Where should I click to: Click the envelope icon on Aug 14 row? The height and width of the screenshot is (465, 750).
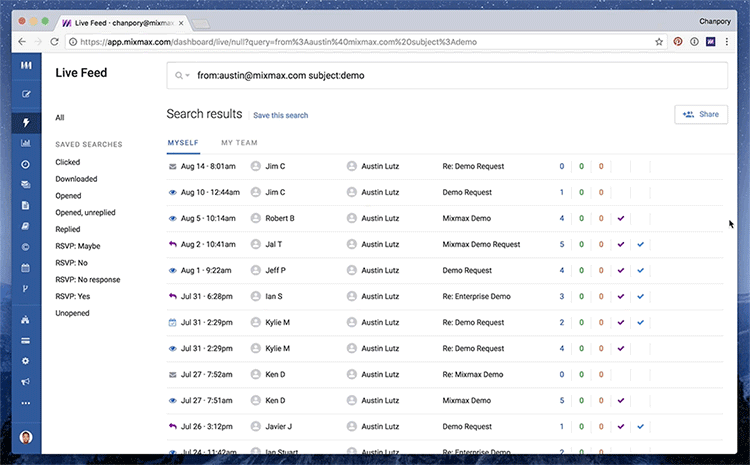pos(173,166)
